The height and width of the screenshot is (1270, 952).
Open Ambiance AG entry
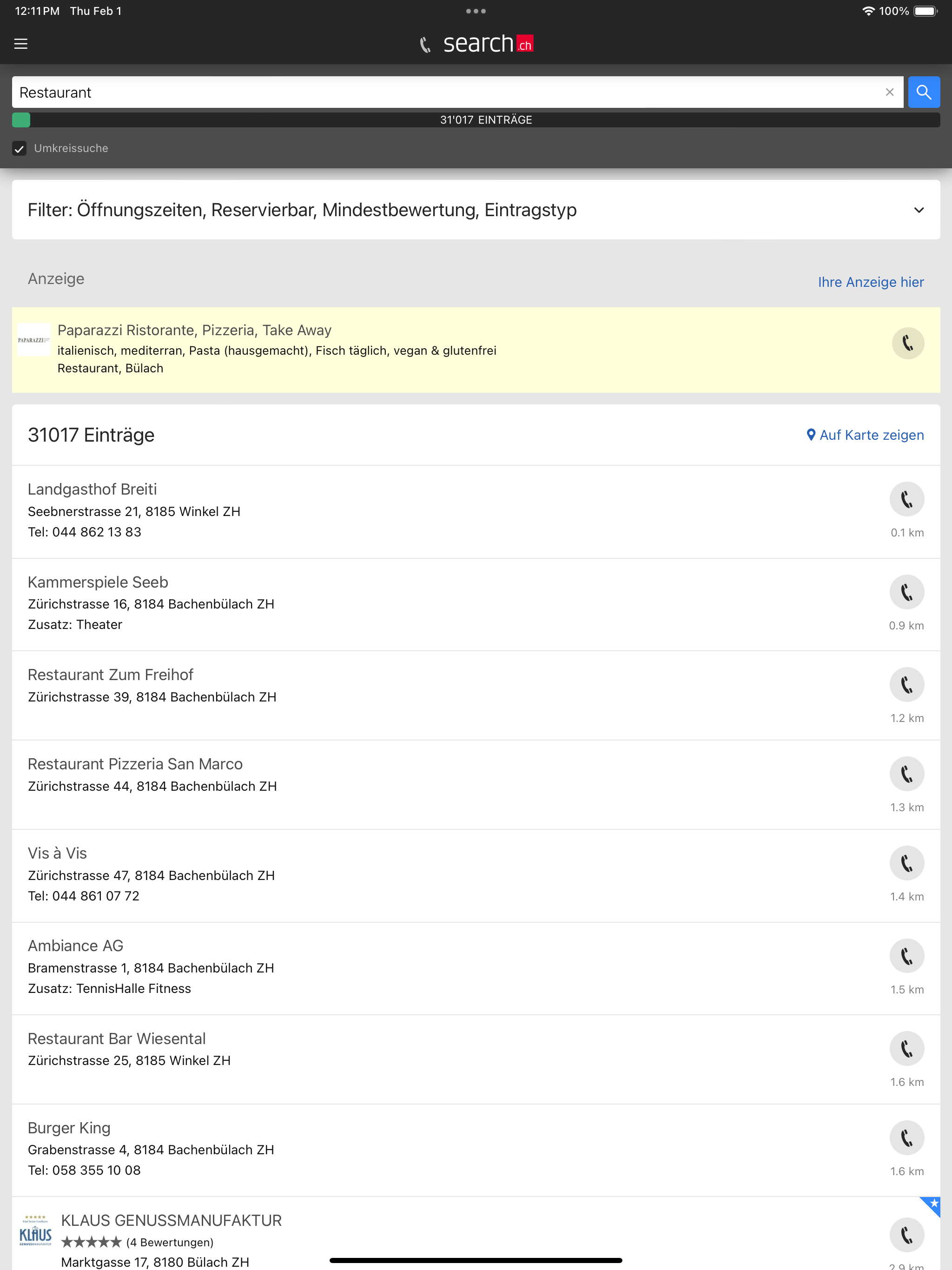pos(476,969)
